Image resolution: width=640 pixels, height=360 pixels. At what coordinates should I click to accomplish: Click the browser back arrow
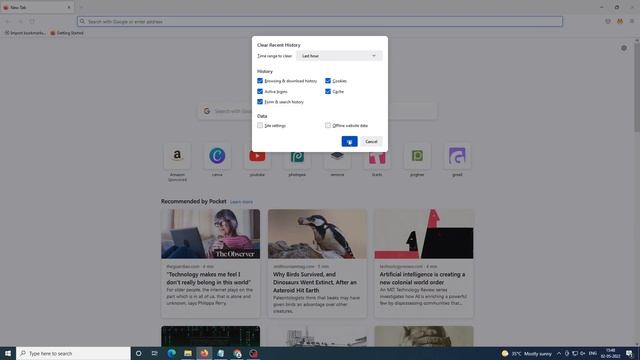pyautogui.click(x=8, y=21)
